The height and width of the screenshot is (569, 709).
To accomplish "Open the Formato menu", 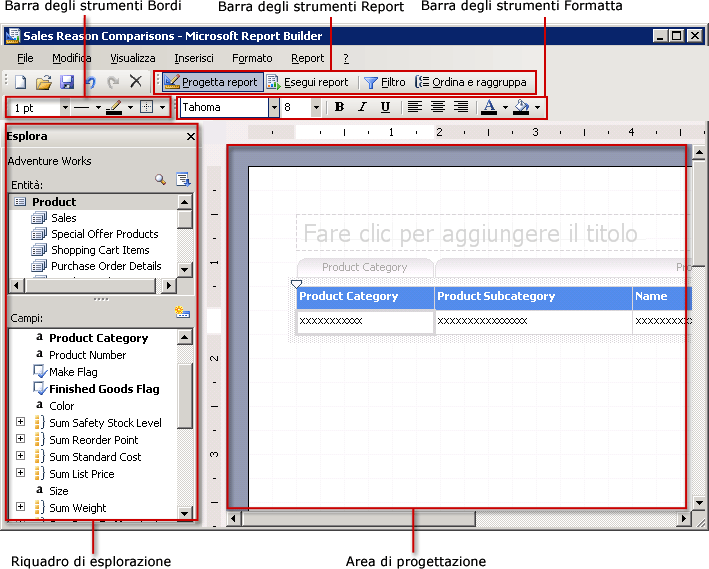I will point(251,58).
